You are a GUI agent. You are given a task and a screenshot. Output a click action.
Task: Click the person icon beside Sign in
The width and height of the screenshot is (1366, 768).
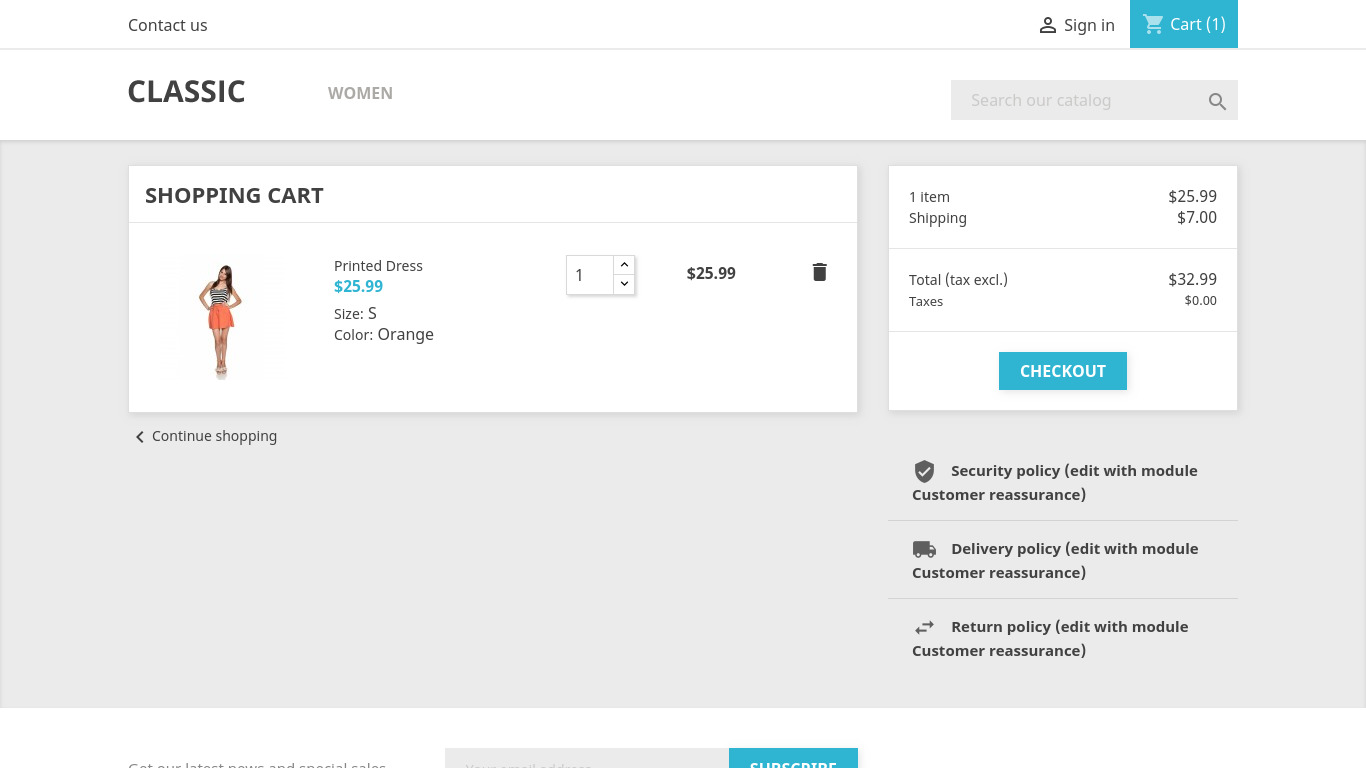[1047, 25]
